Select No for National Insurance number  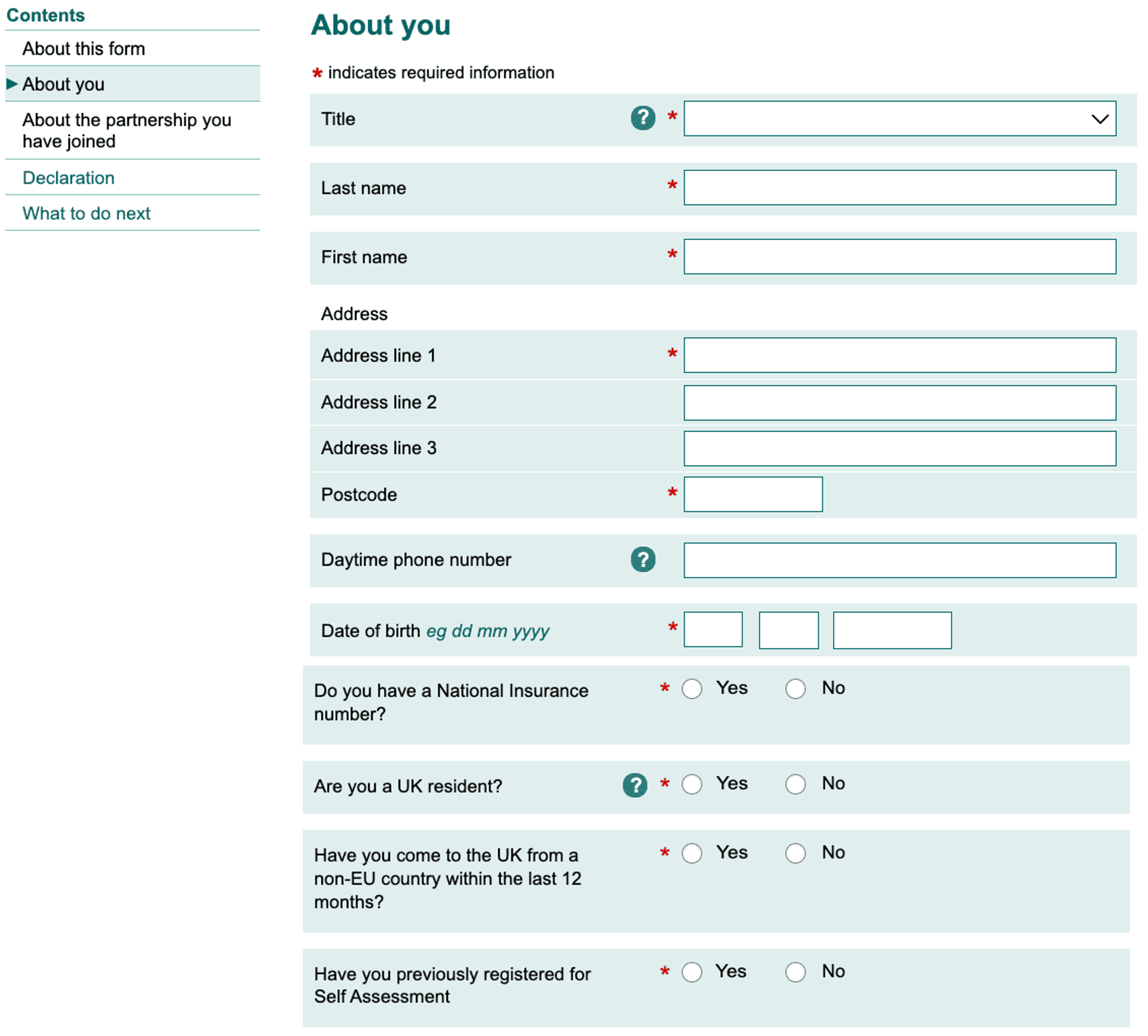(x=796, y=689)
